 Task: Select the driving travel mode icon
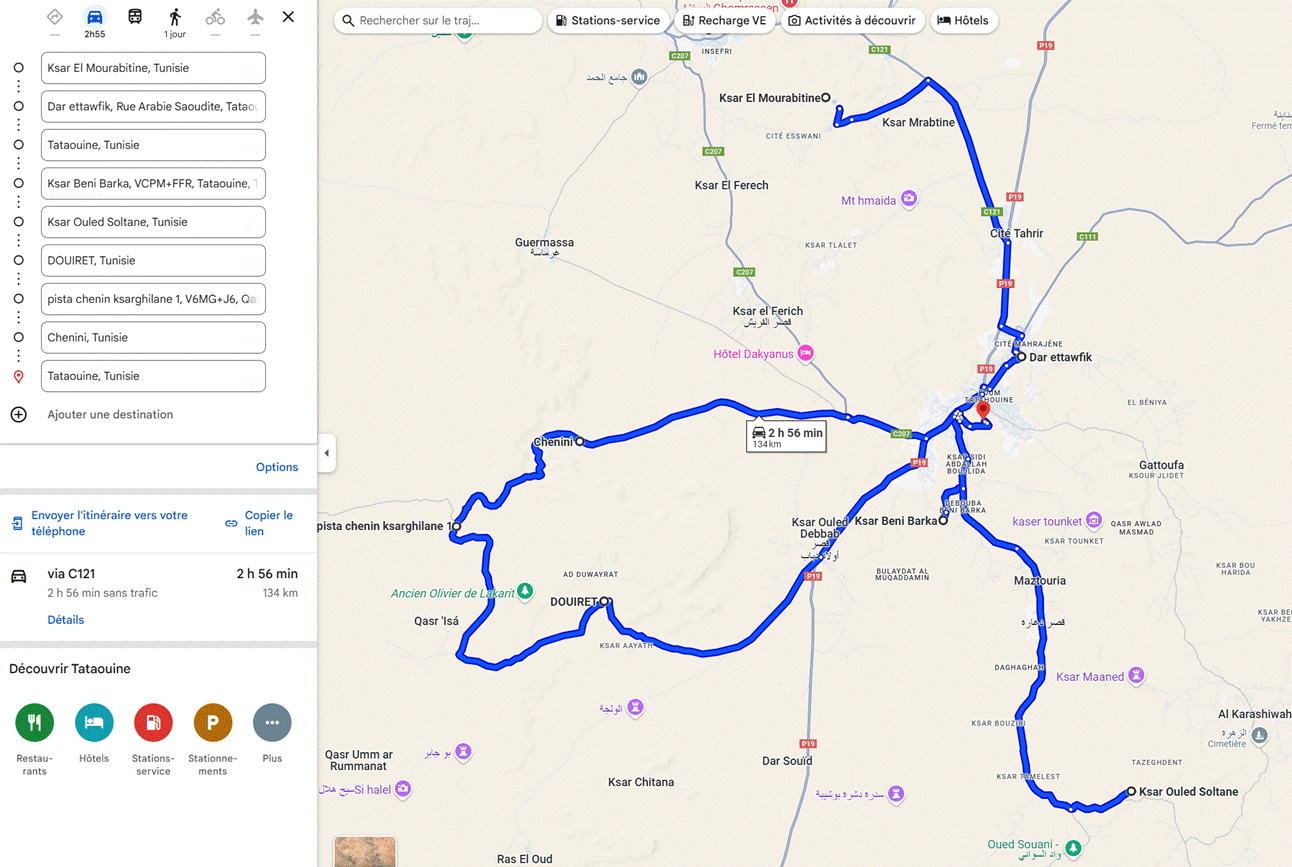click(x=94, y=17)
